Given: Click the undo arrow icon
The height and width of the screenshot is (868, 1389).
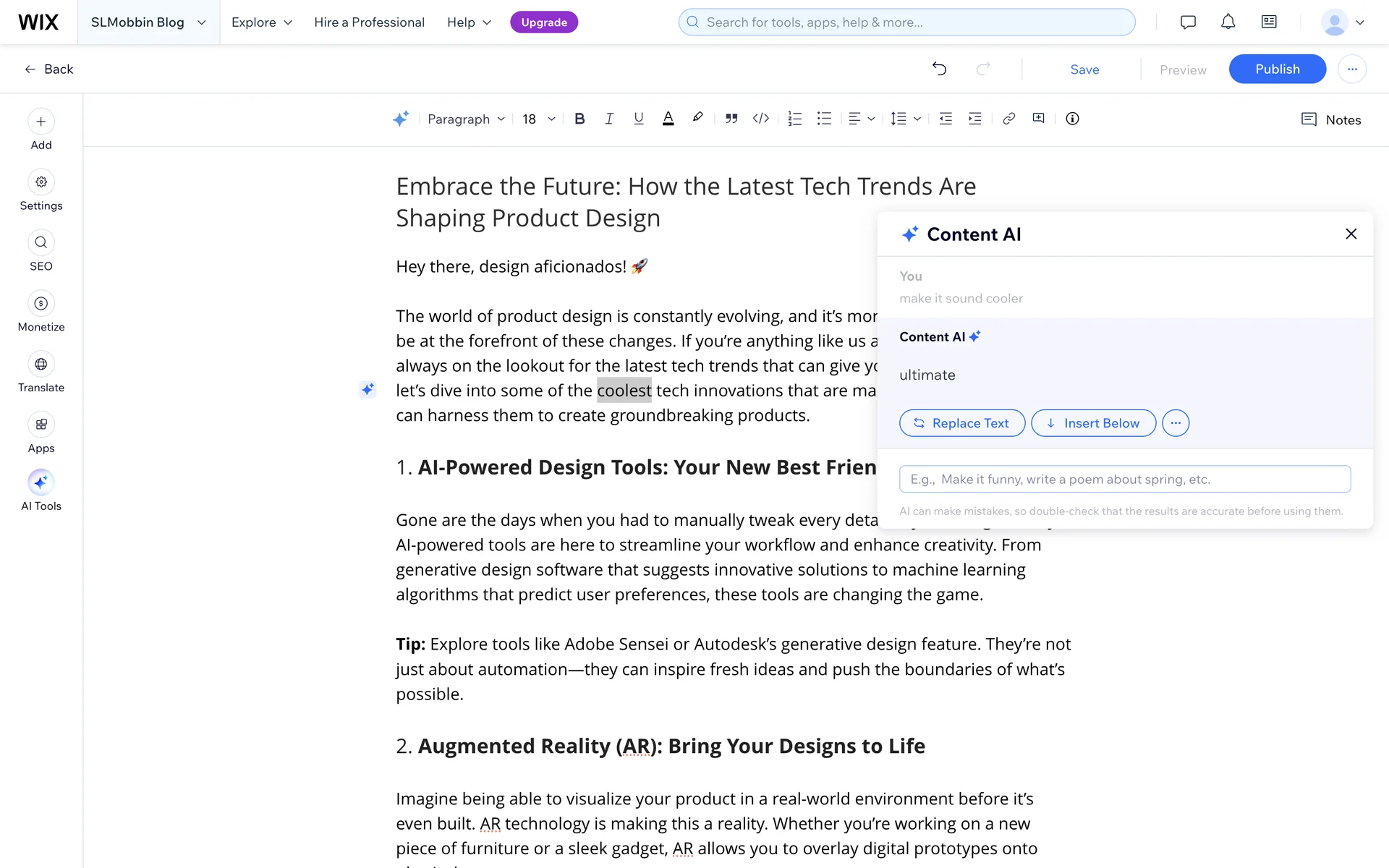Looking at the screenshot, I should (939, 69).
